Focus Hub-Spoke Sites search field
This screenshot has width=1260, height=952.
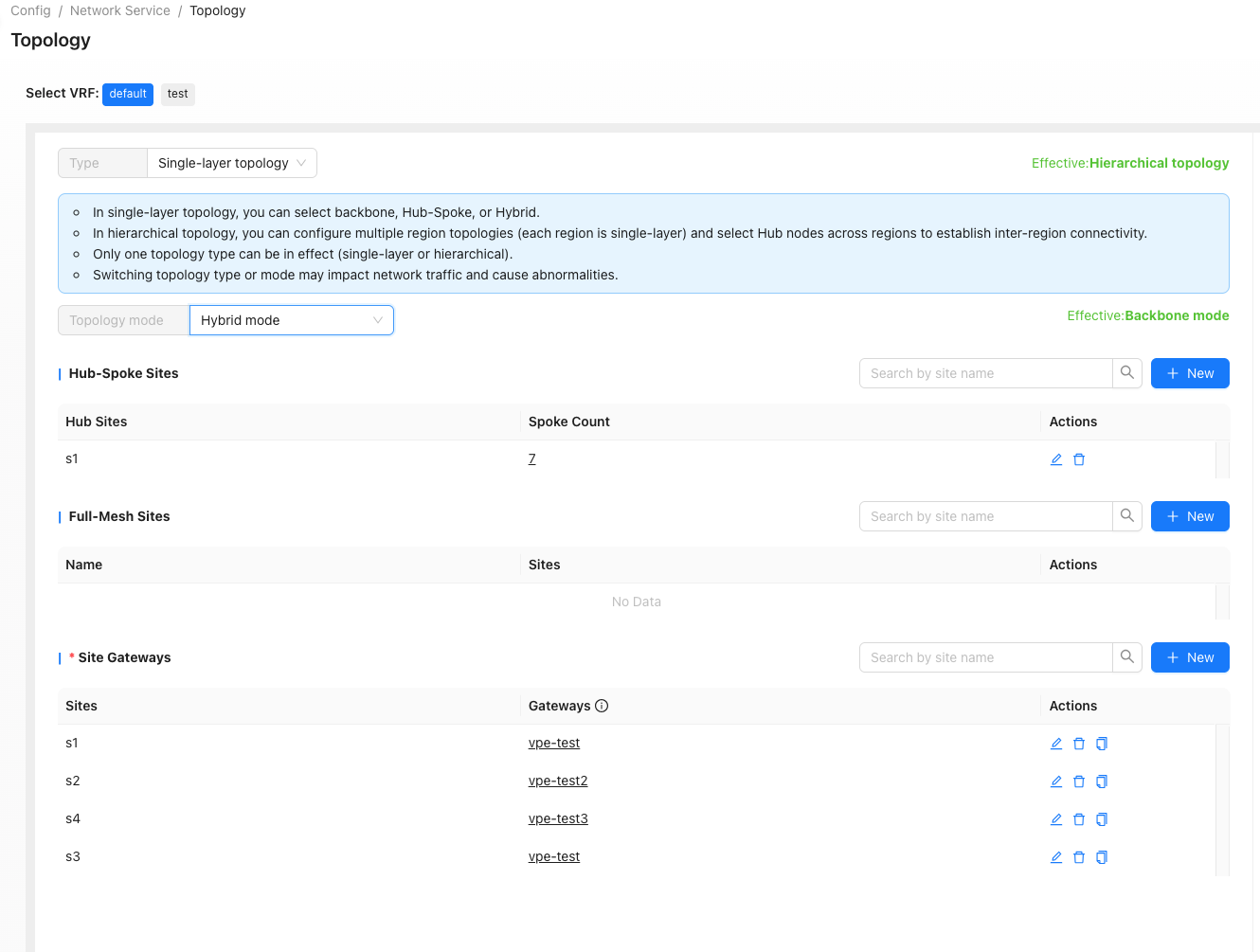coord(985,373)
